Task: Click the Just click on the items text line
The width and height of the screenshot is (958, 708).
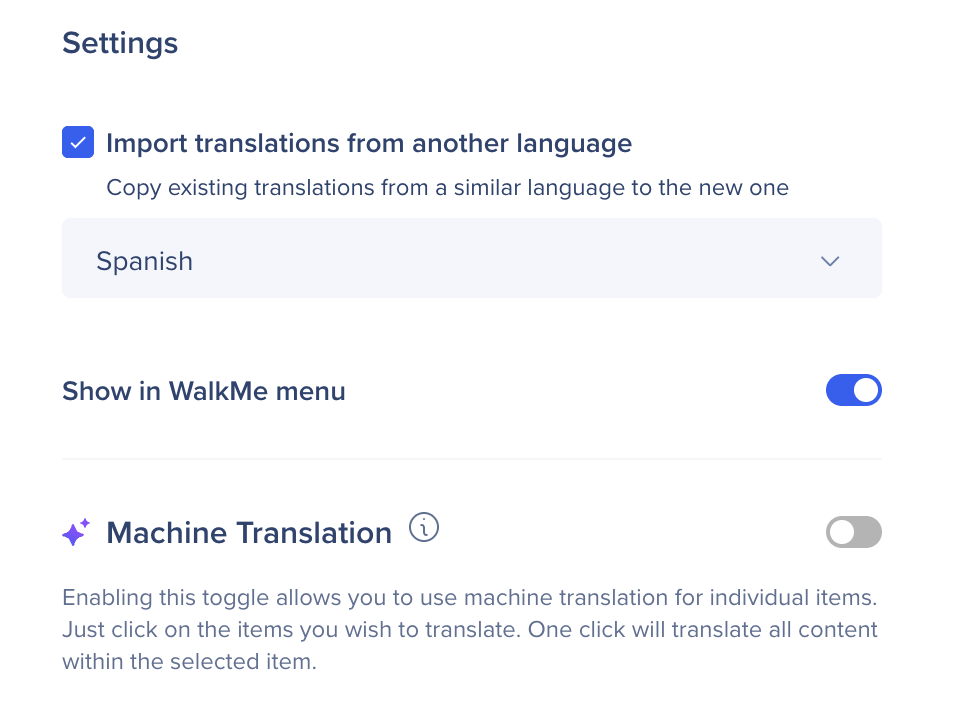Action: coord(469,630)
